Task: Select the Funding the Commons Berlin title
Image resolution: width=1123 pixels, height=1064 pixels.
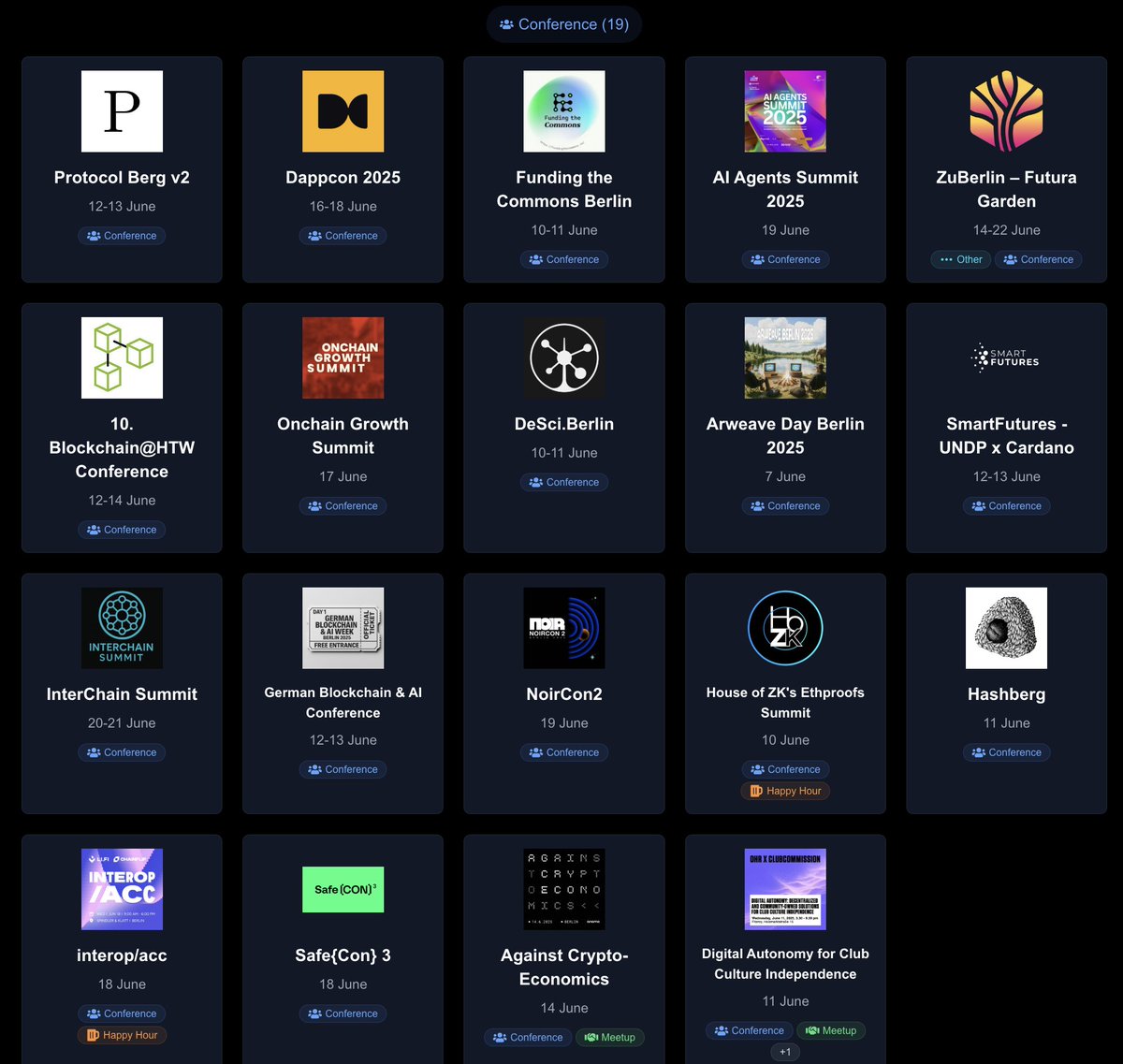Action: 564,189
